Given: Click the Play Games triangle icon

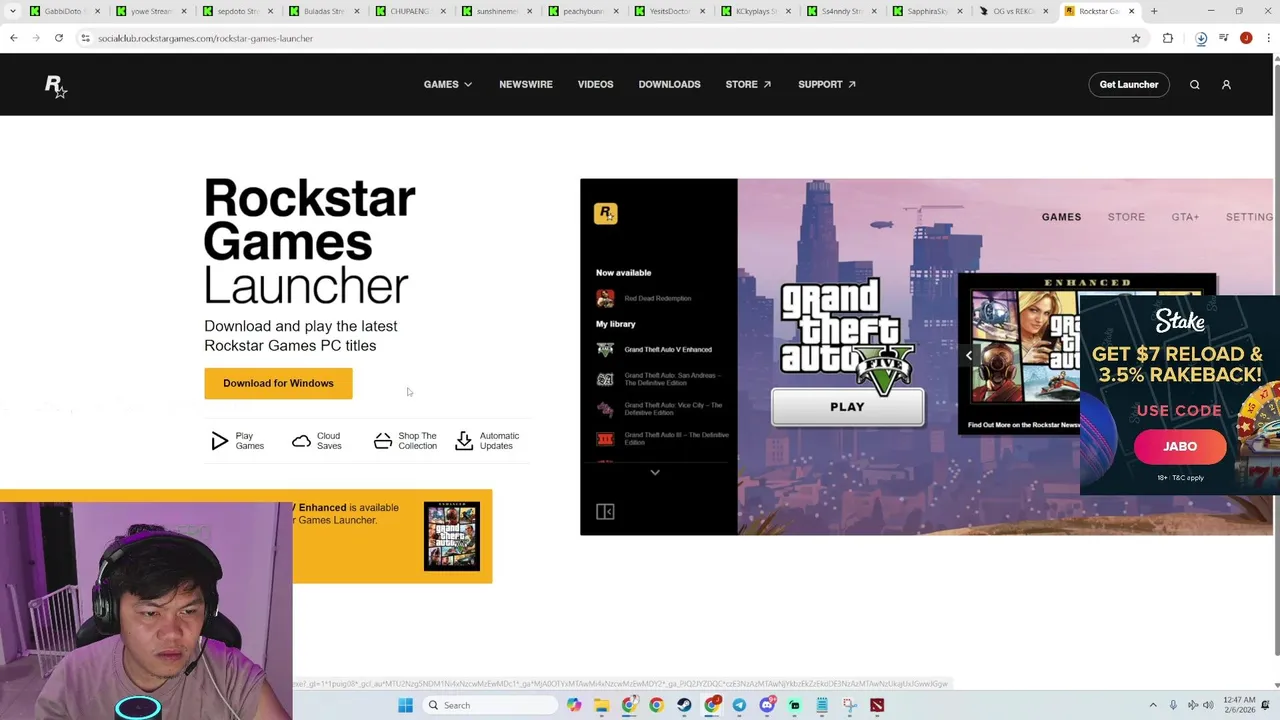Looking at the screenshot, I should pyautogui.click(x=219, y=441).
